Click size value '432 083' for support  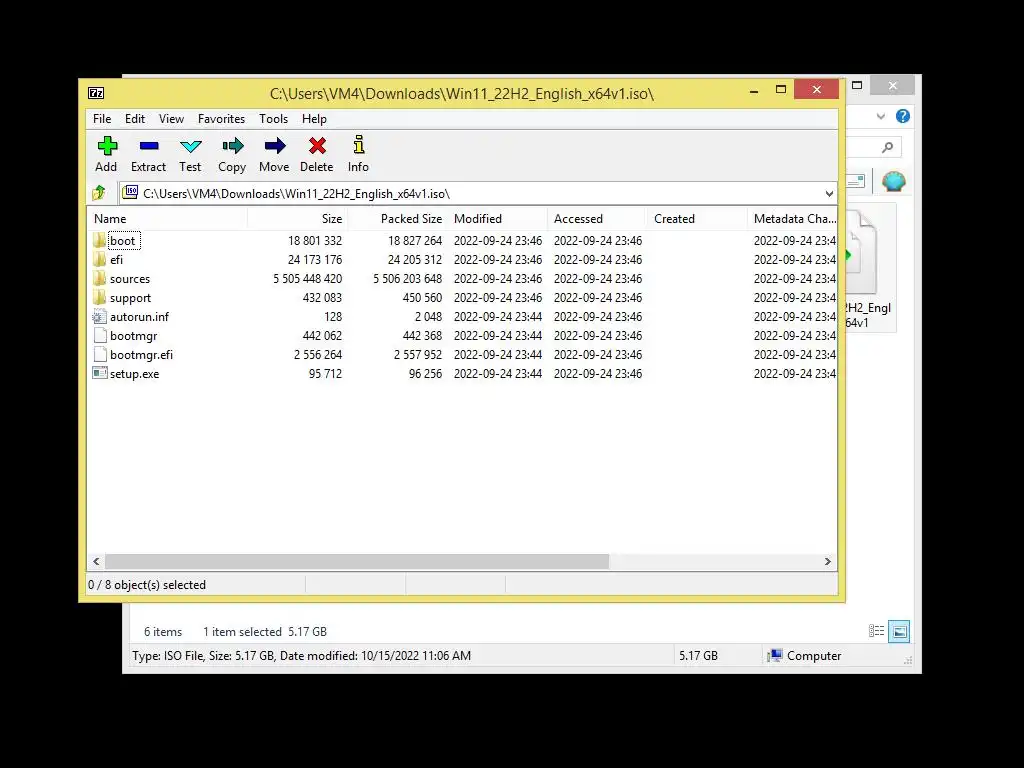click(x=322, y=298)
